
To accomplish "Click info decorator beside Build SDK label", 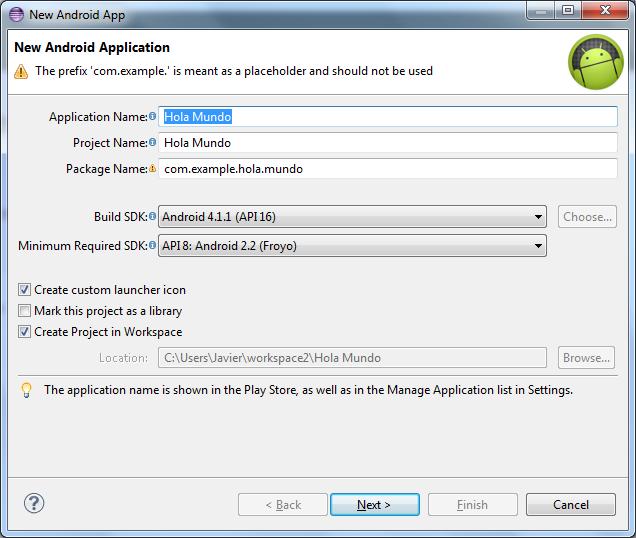I will coord(152,217).
